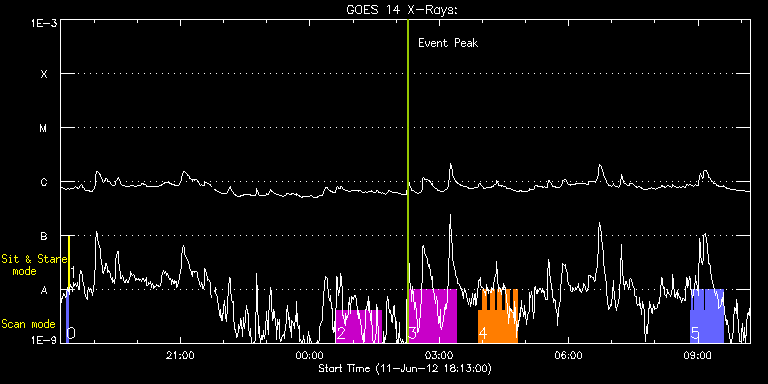The width and height of the screenshot is (768, 384).
Task: Click the C flare class axis label
Action: coord(44,182)
